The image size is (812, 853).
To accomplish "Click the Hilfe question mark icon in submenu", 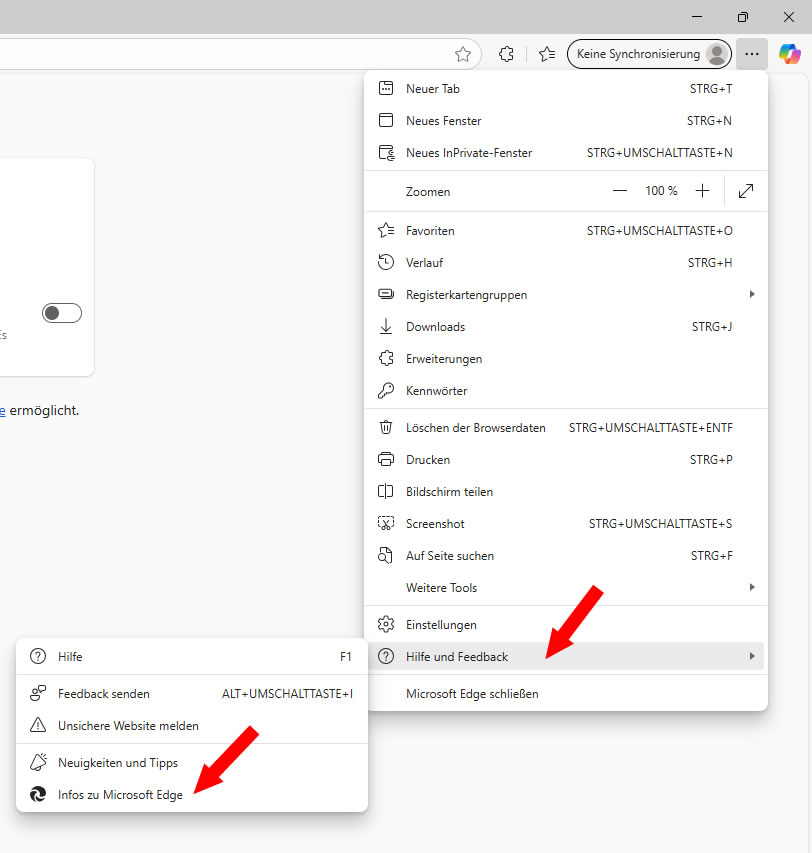I will click(x=38, y=657).
